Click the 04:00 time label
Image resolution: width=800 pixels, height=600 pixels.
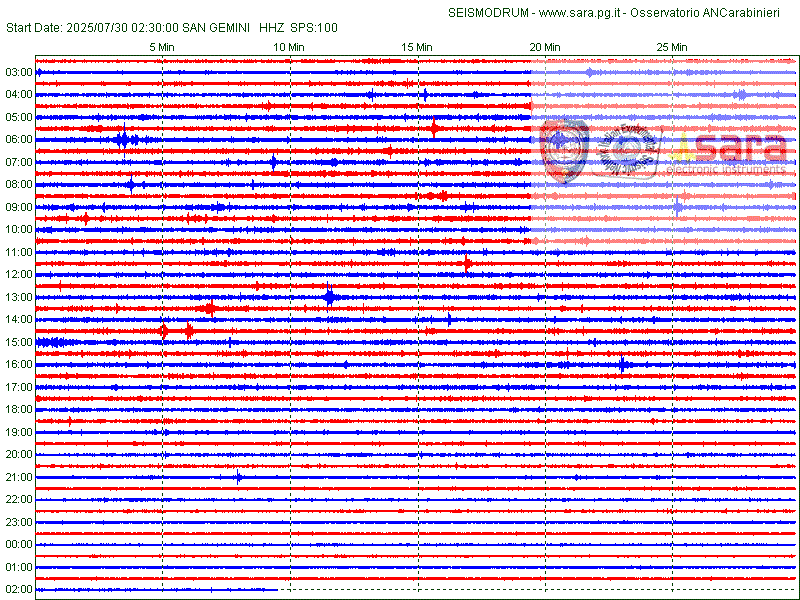pos(19,94)
